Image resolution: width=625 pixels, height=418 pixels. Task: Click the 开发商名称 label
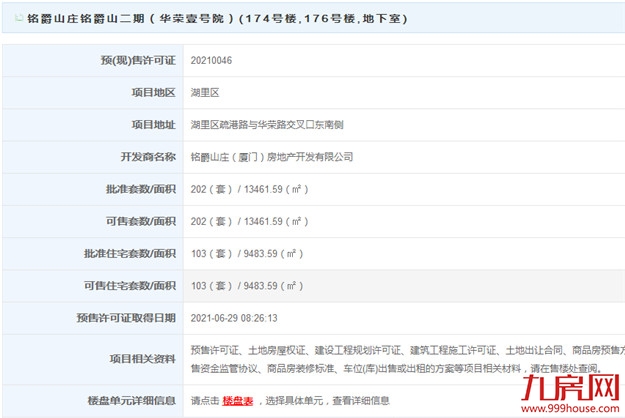click(x=148, y=157)
